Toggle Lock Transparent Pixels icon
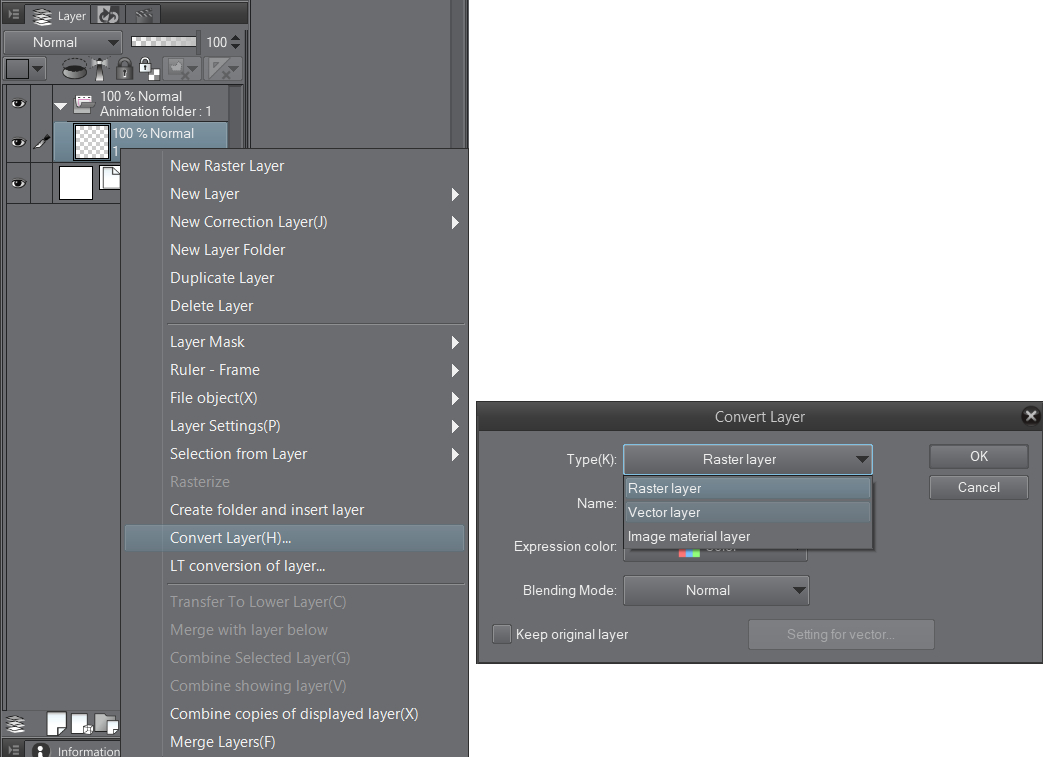Screen dimensions: 1043x757 click(x=148, y=69)
